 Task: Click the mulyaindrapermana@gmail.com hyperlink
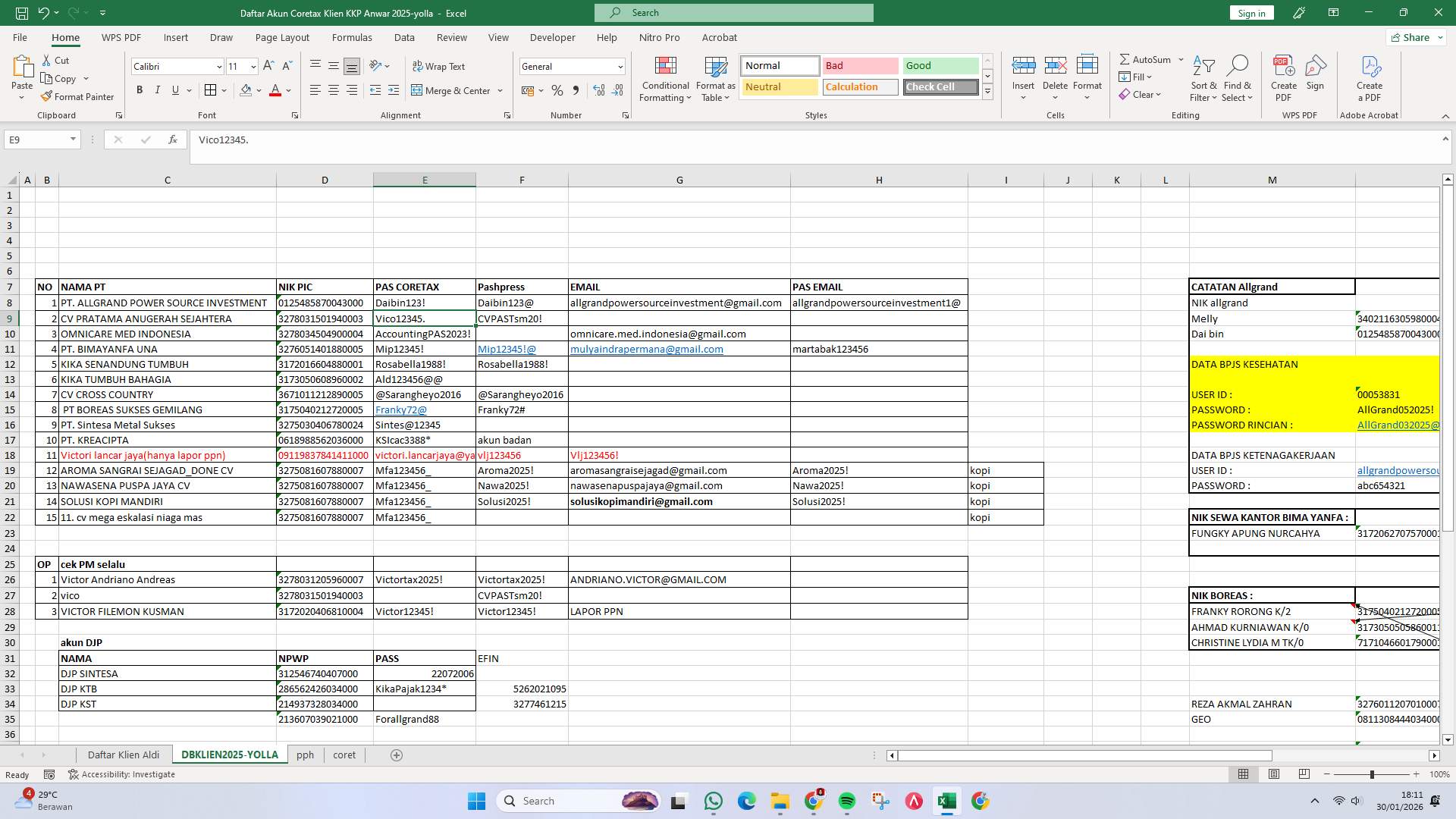pyautogui.click(x=645, y=349)
